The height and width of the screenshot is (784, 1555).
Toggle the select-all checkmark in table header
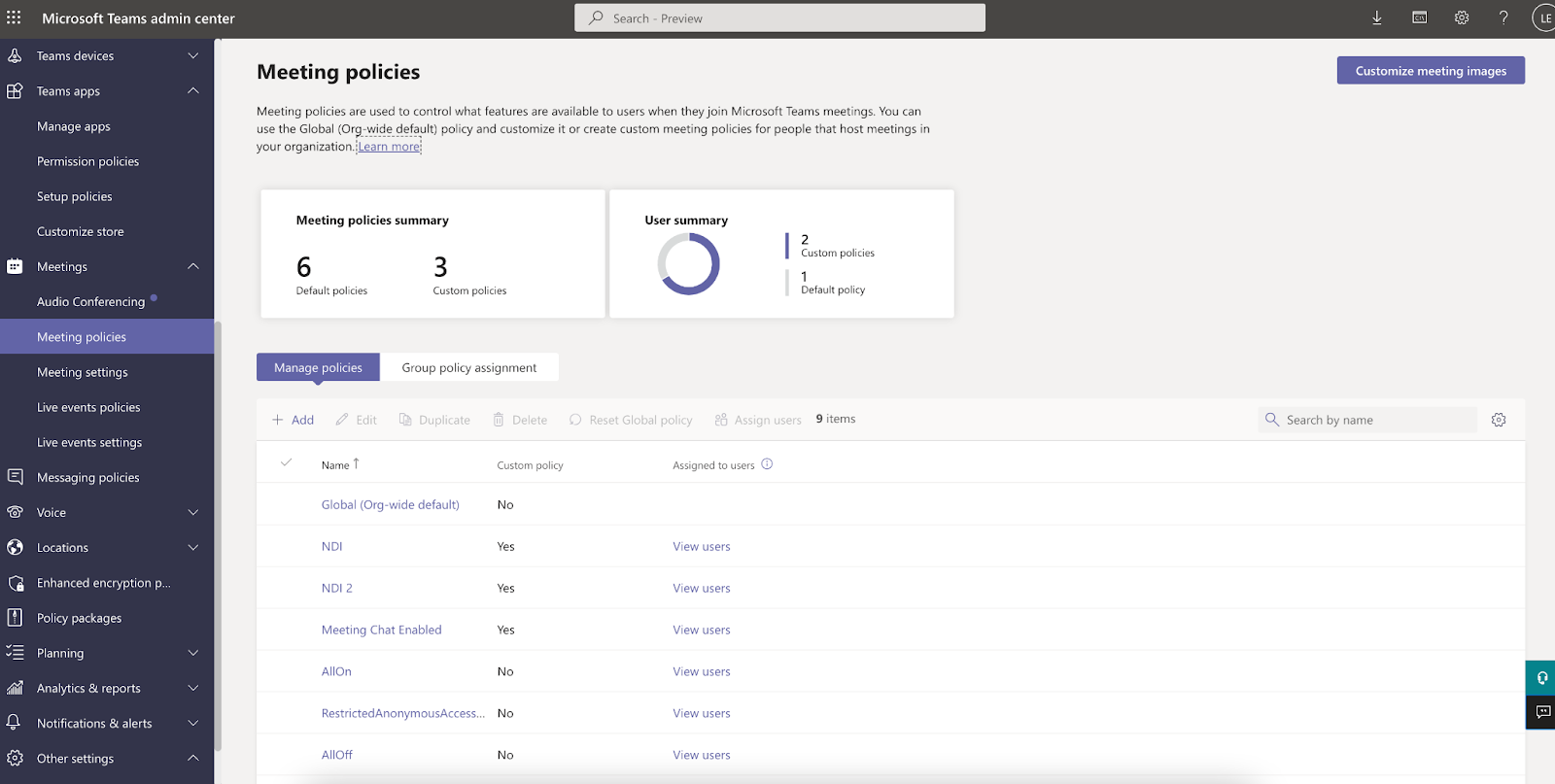pyautogui.click(x=286, y=462)
